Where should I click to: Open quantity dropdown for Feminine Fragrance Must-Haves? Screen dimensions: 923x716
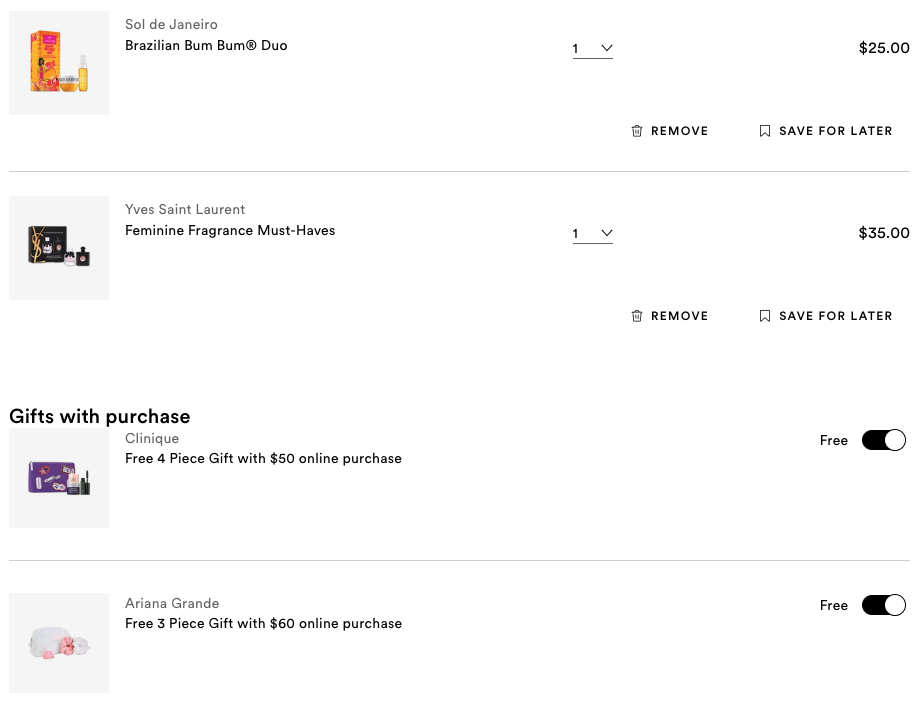tap(593, 233)
